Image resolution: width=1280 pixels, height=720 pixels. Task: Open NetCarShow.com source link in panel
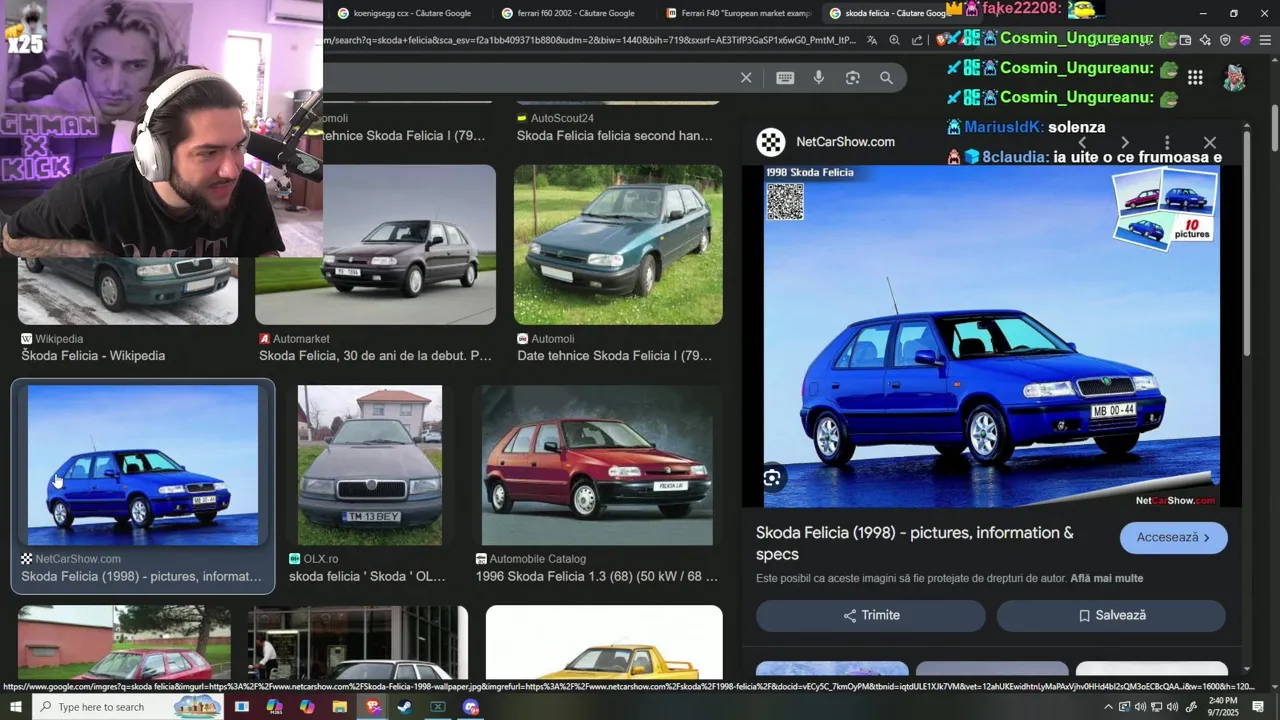click(x=845, y=142)
